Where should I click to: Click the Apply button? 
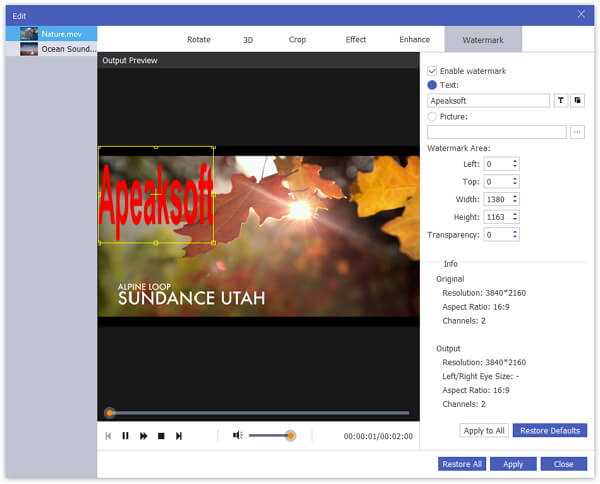point(513,464)
